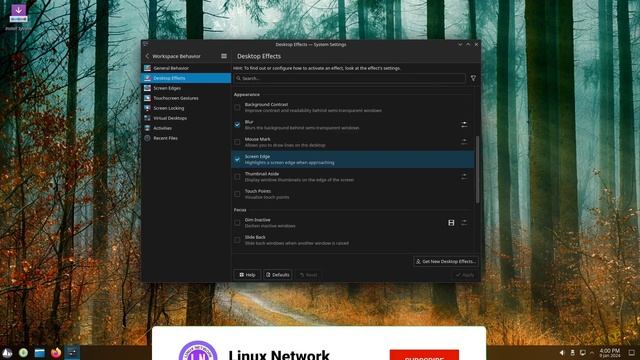Click the Apply button

465,275
